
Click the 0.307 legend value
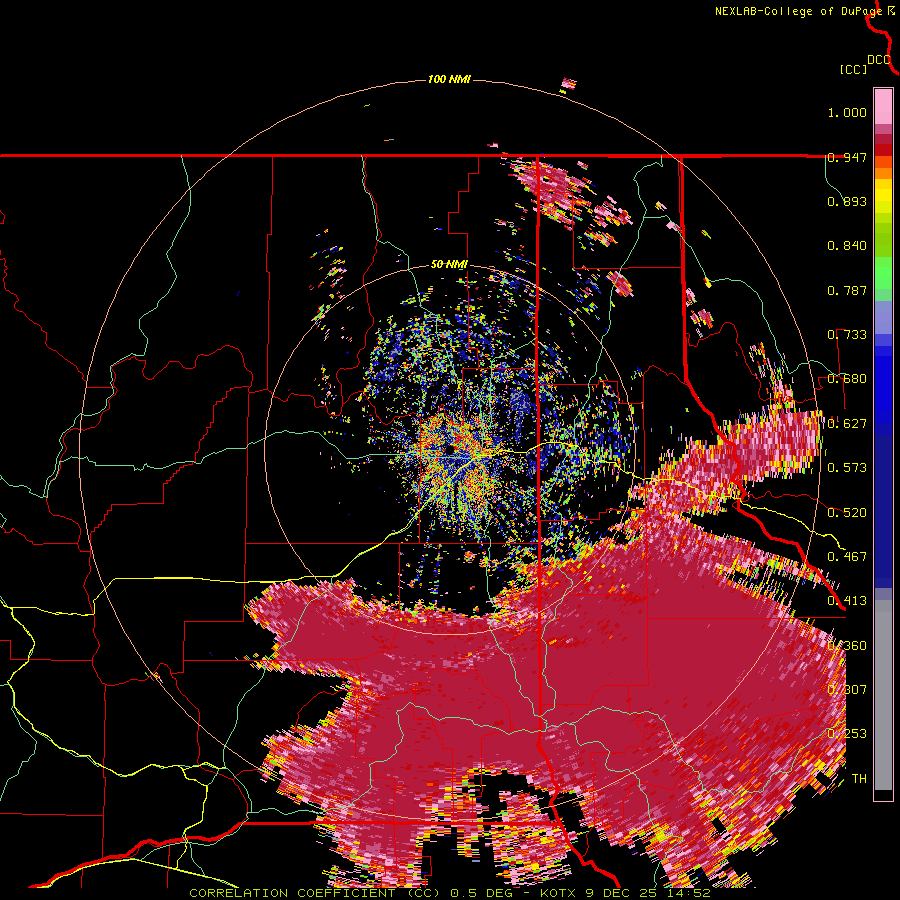coord(847,689)
